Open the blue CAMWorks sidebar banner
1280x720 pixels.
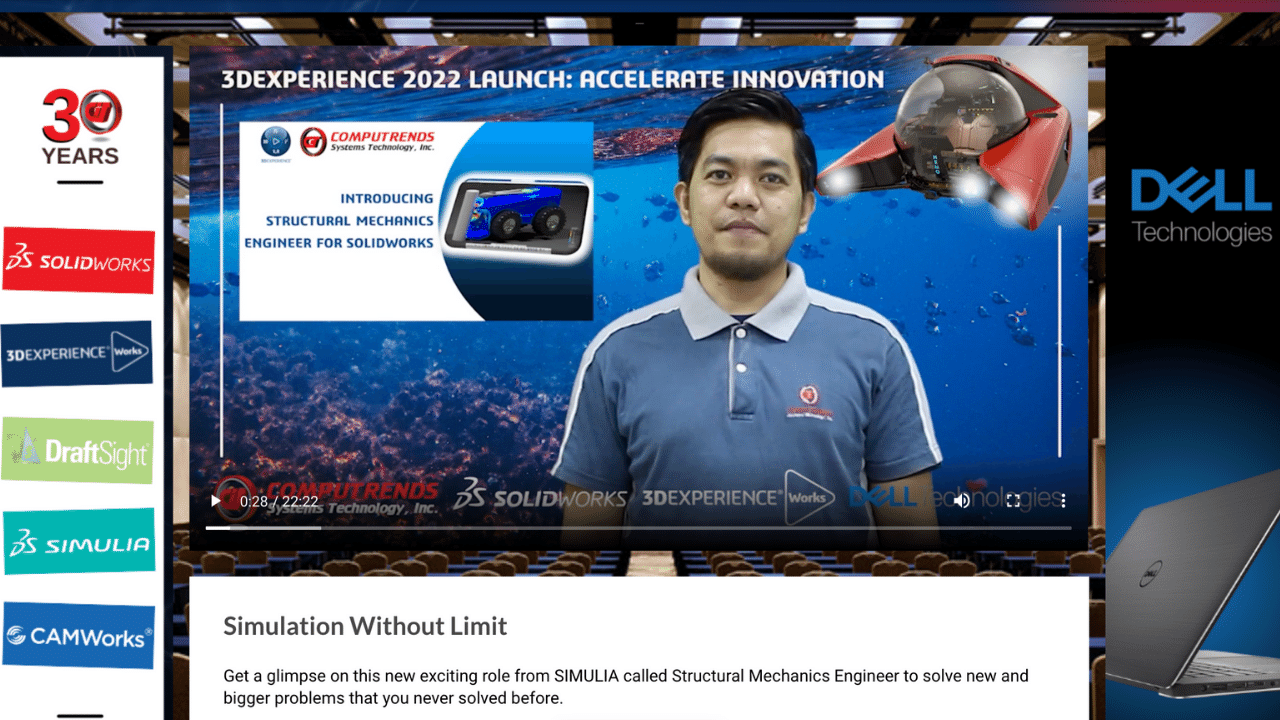78,635
